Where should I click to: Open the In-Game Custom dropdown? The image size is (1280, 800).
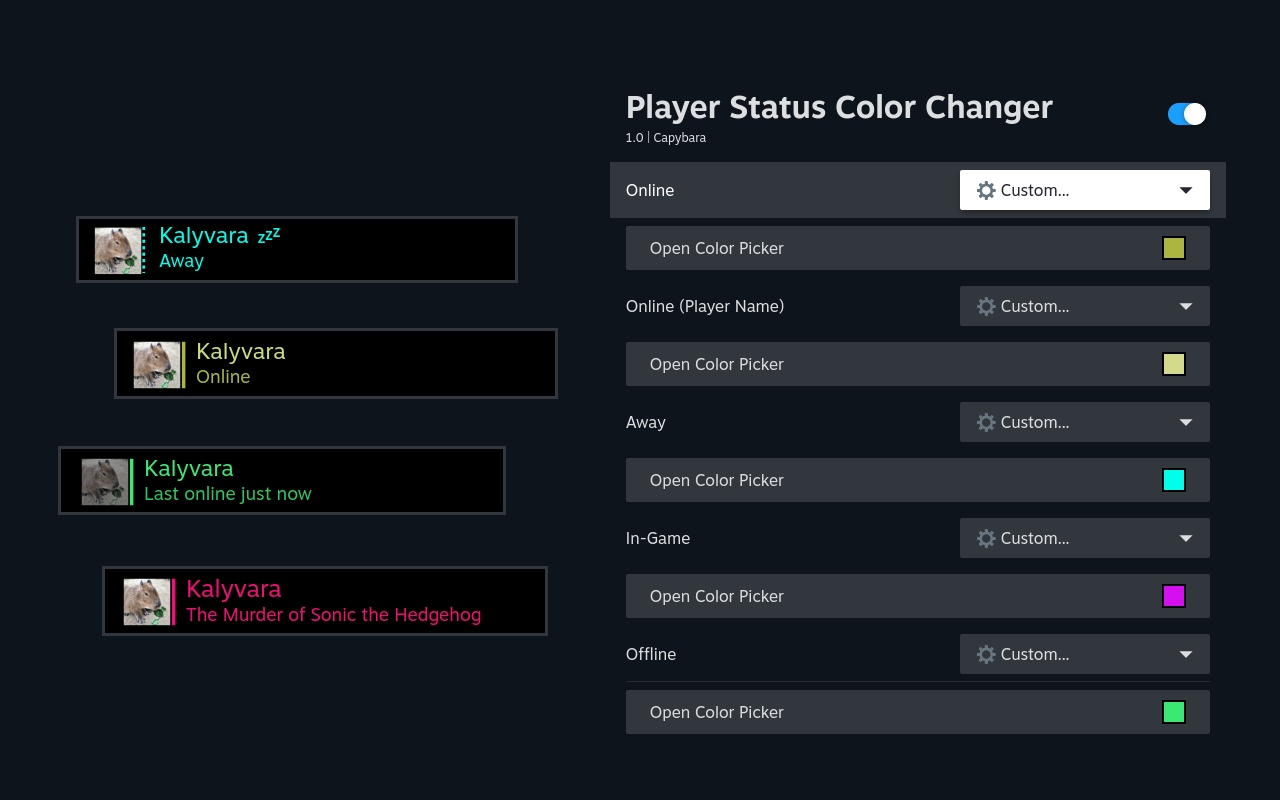[1085, 538]
